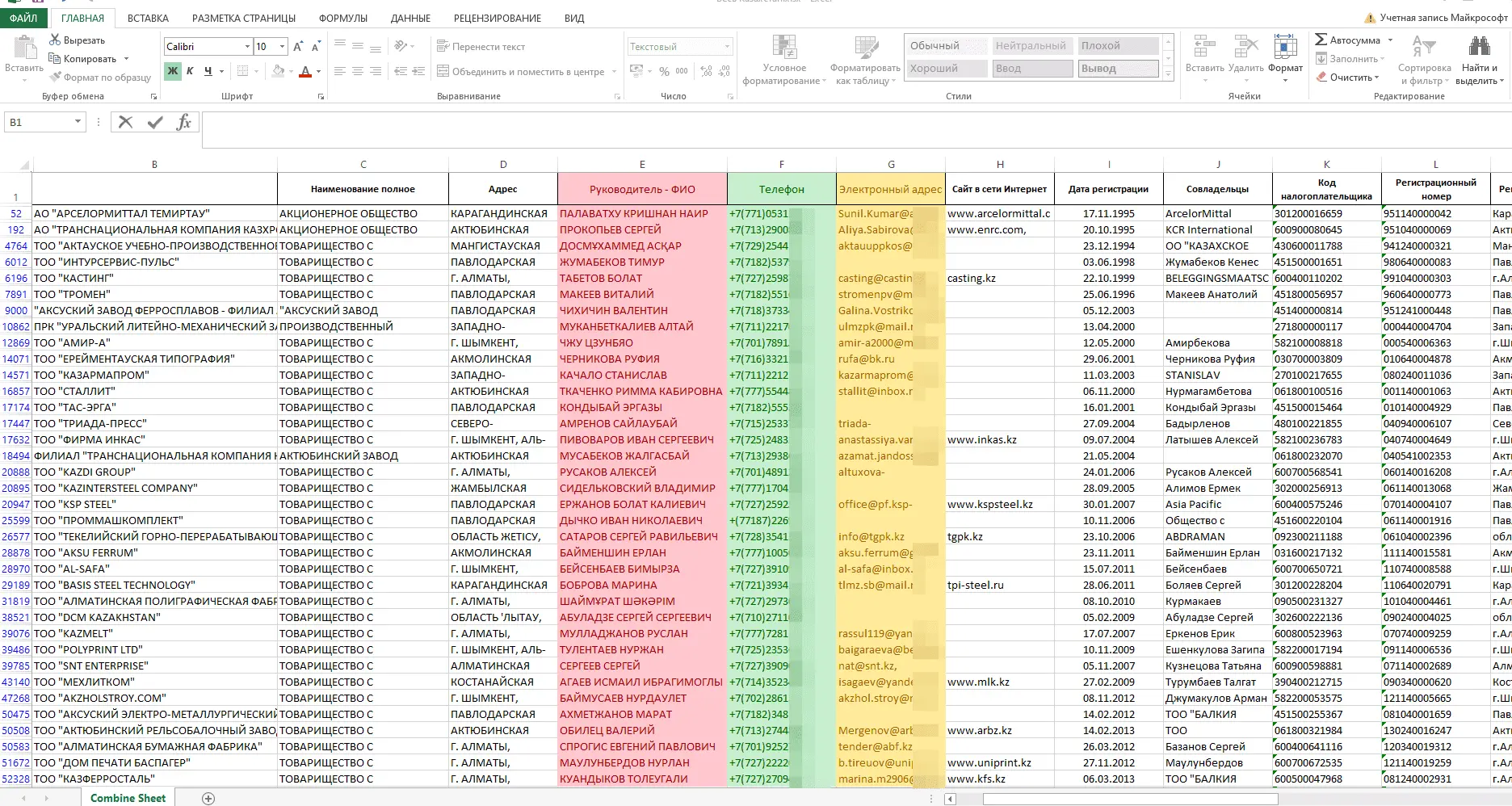Click Объединить и поместить в центре button
Viewport: 1512px width, 806px height.
coord(521,72)
